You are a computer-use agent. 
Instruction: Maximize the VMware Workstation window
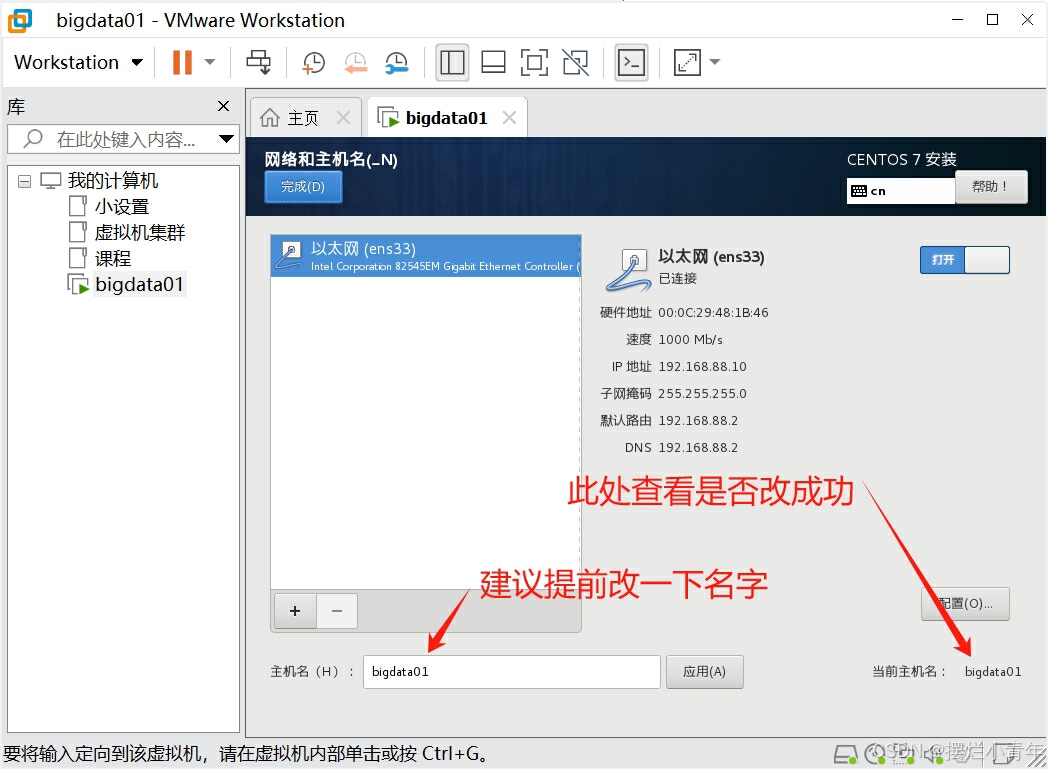tap(993, 19)
